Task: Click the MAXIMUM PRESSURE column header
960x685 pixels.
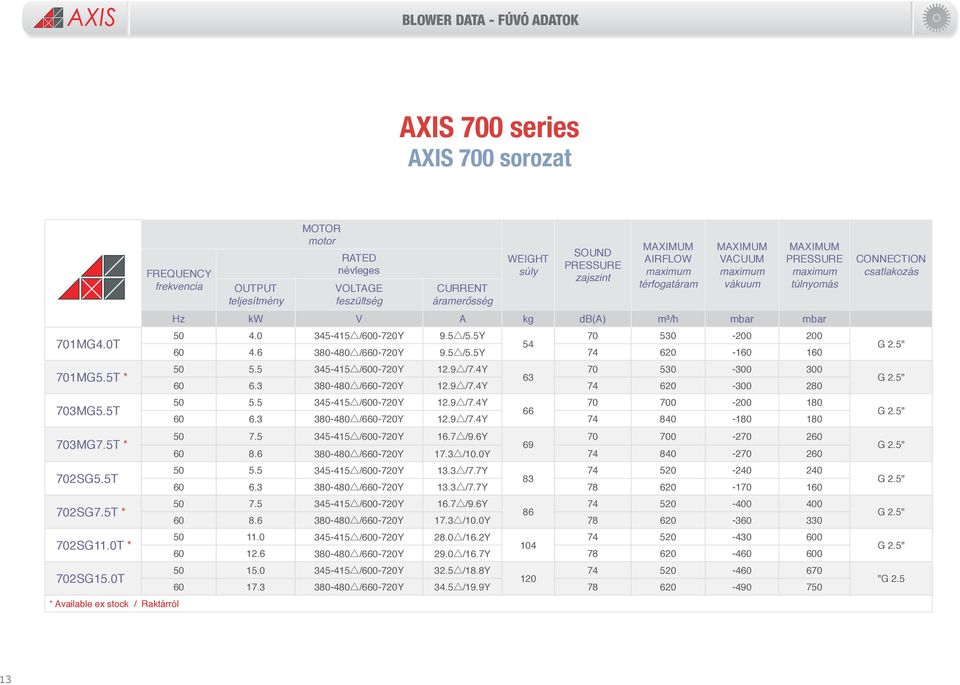Action: click(814, 265)
